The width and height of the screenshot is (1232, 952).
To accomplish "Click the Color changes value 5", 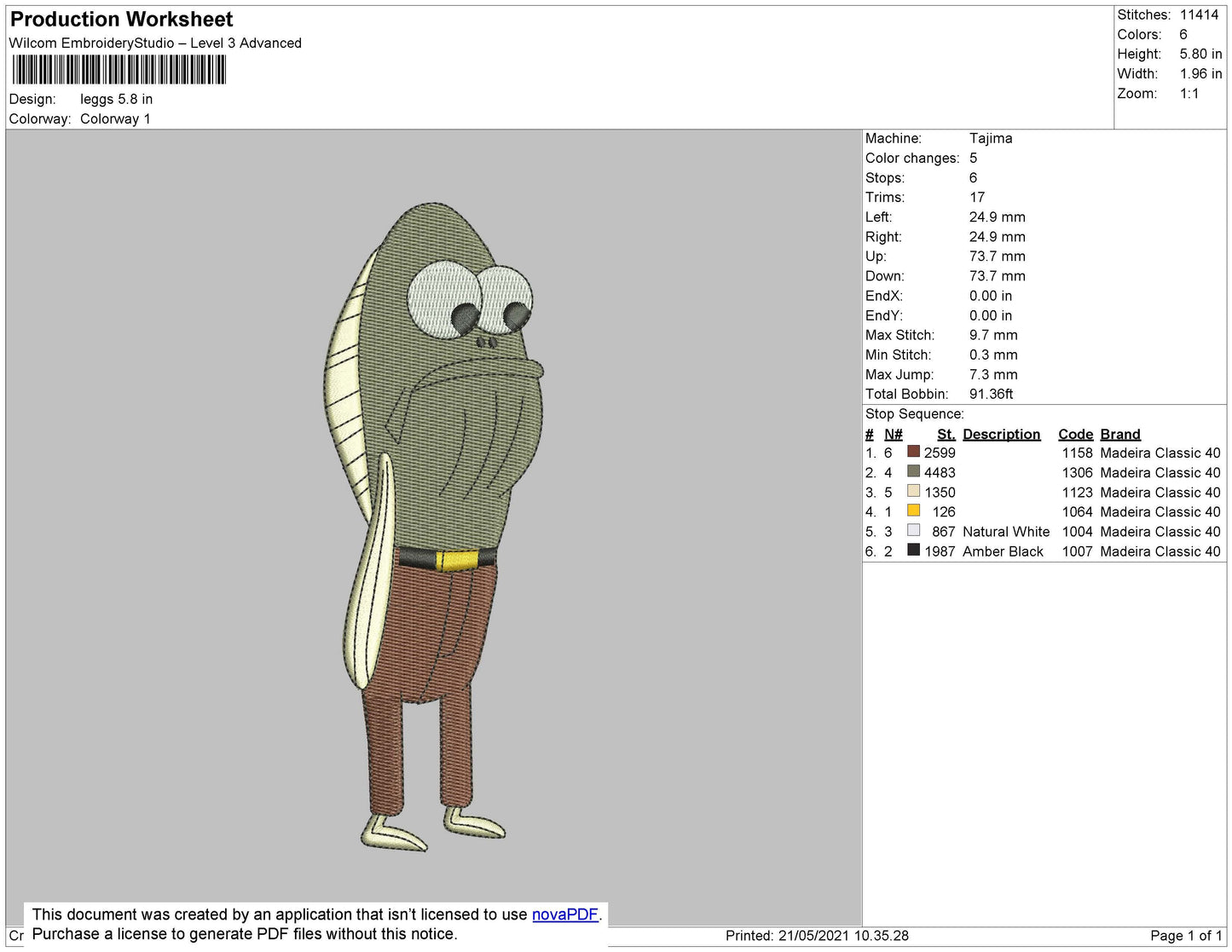I will (974, 158).
